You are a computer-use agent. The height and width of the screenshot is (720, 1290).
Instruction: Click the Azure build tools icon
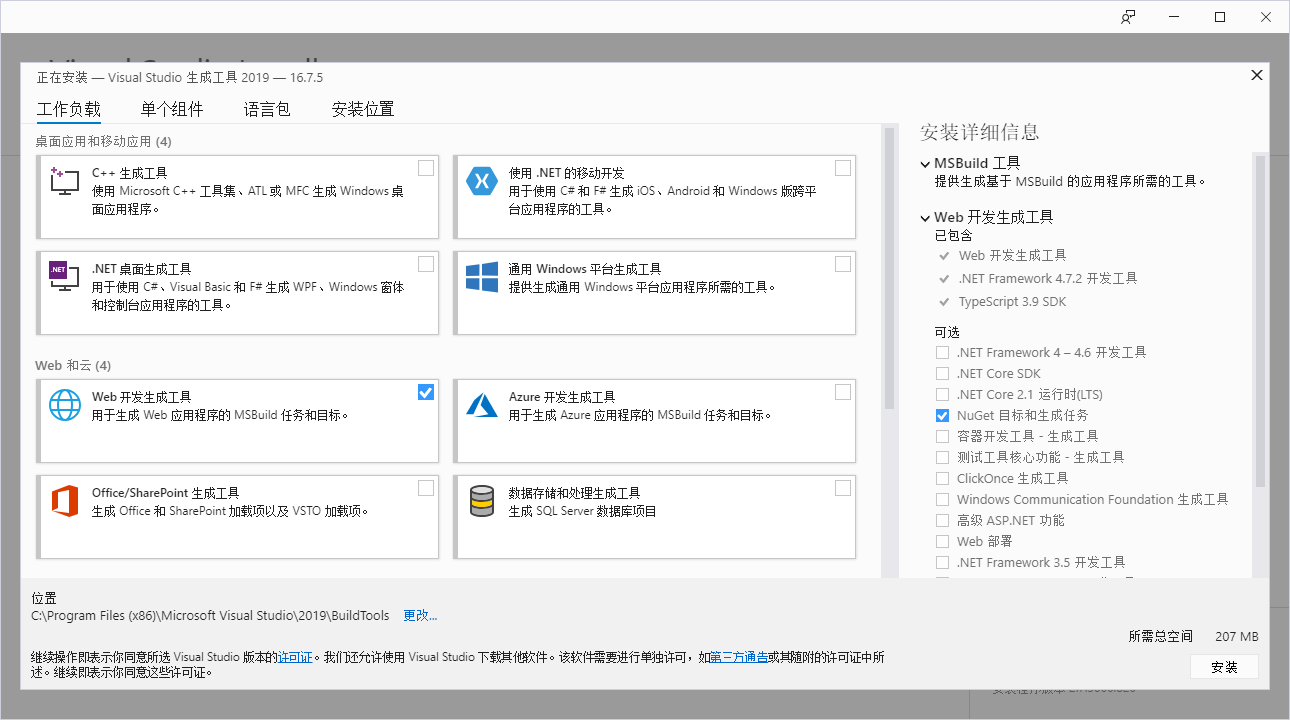tap(482, 405)
